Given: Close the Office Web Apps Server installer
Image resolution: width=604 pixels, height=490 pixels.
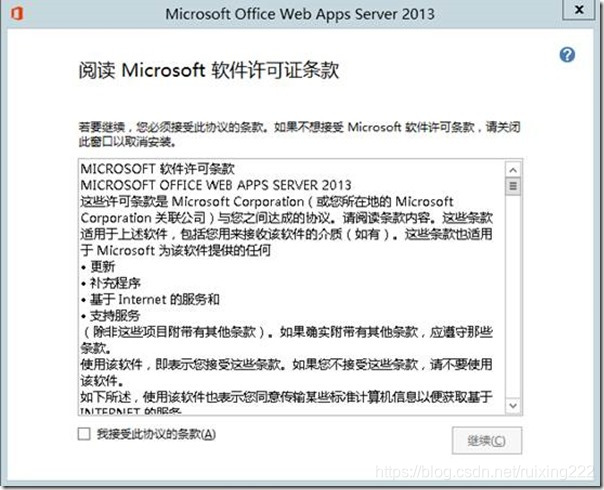Looking at the screenshot, I should [x=579, y=10].
